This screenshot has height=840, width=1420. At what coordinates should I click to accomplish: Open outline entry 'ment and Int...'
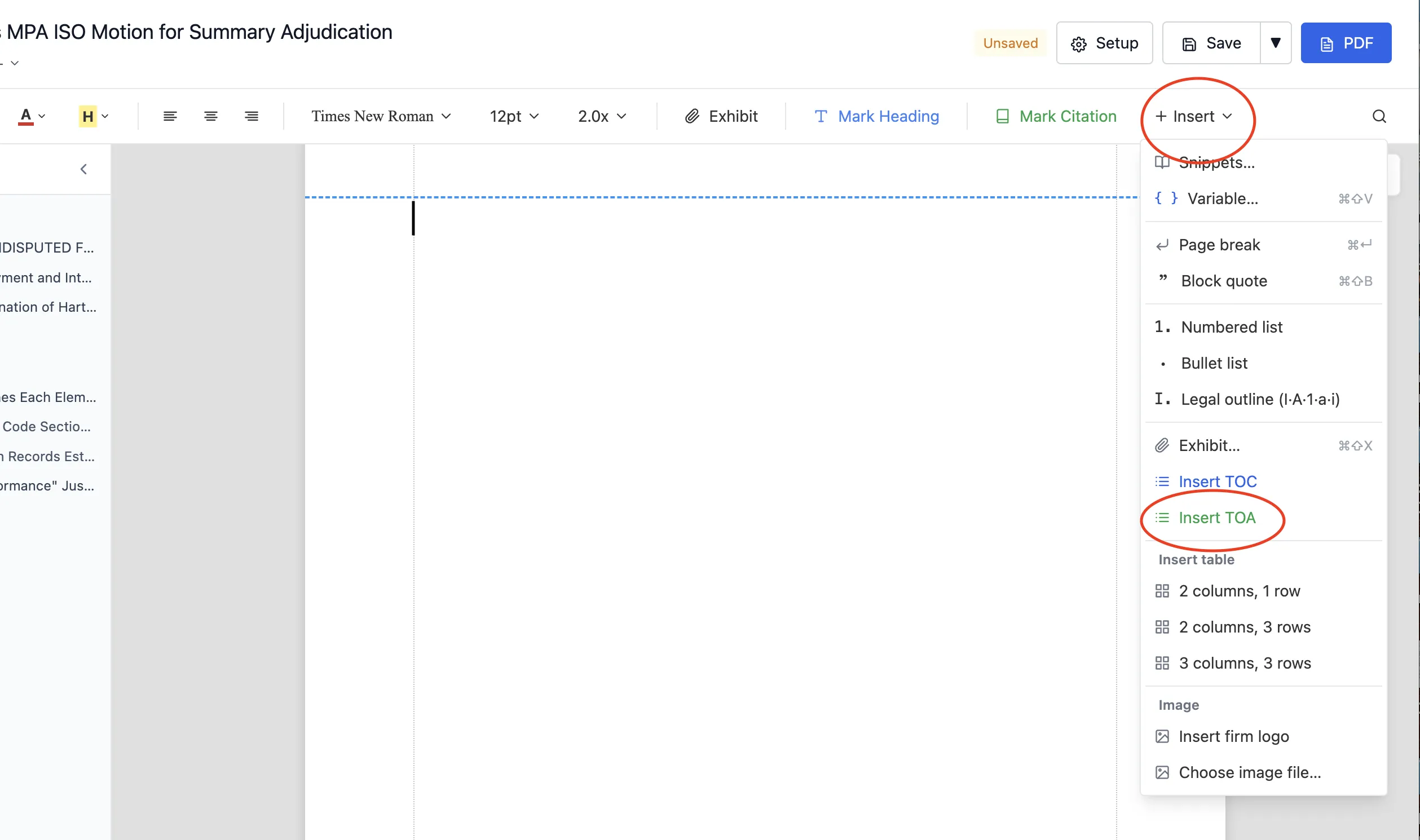(46, 277)
